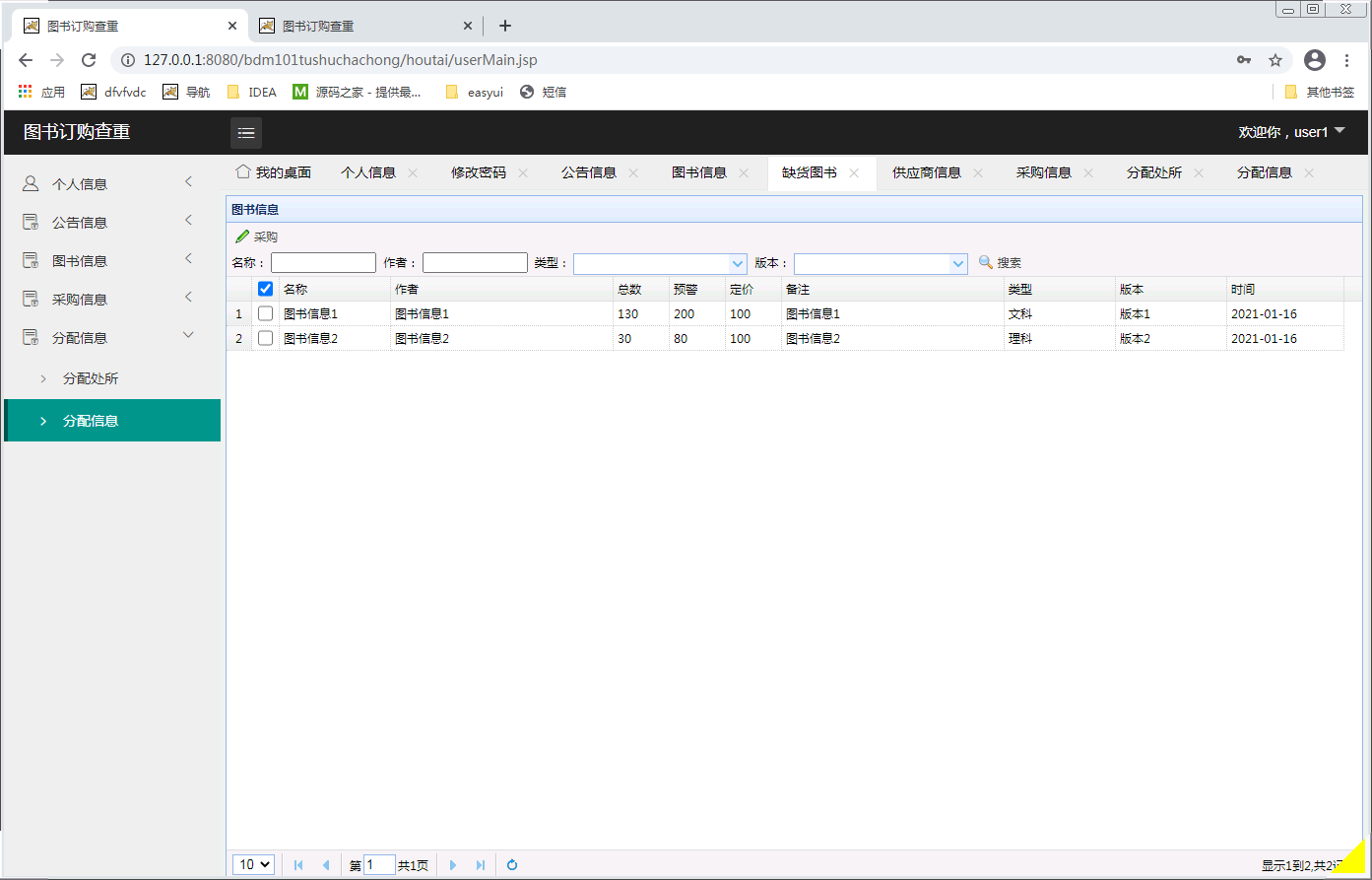
Task: Close the 分配信息 tab
Action: 1309,173
